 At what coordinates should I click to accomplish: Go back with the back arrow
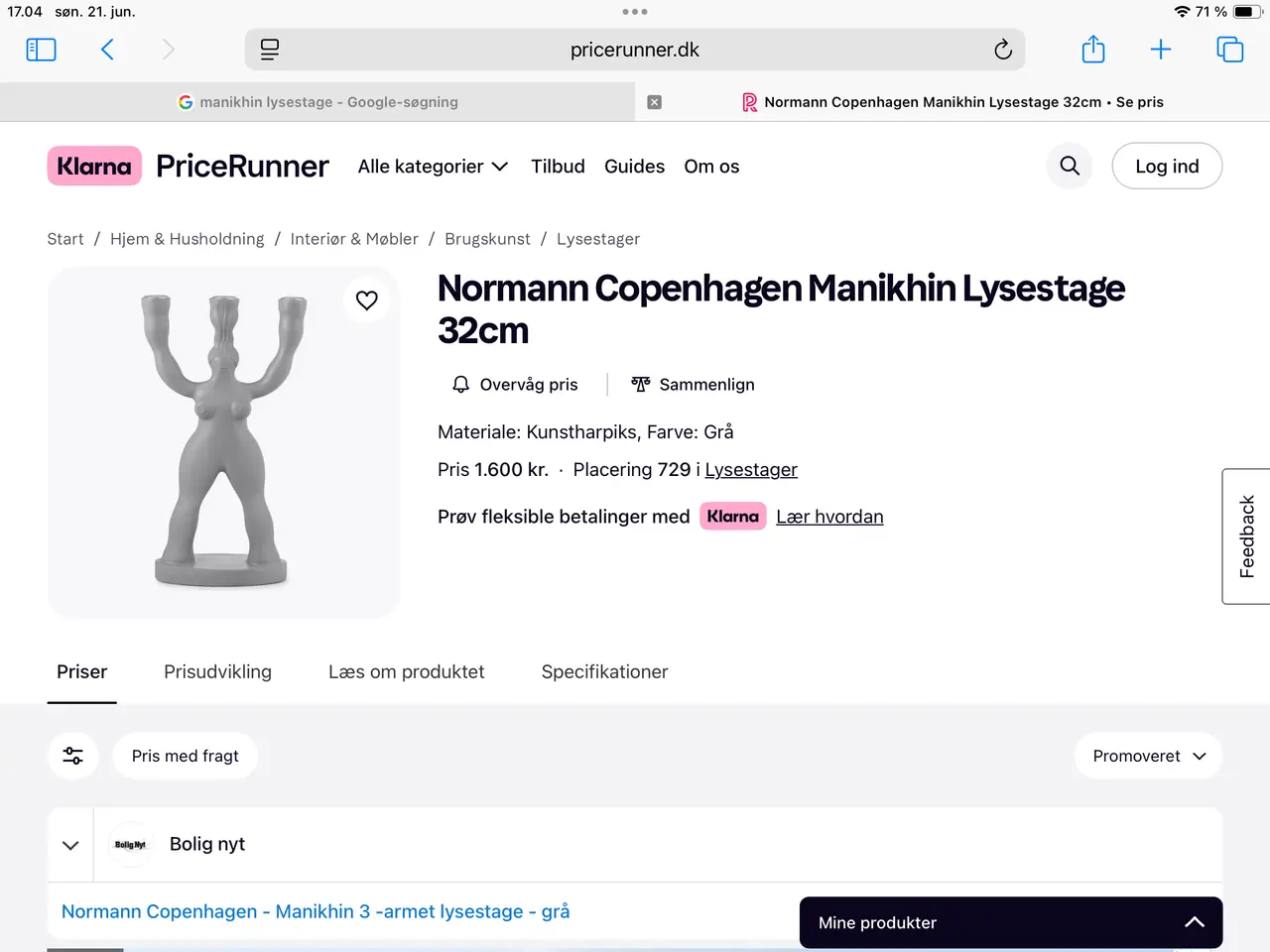tap(107, 50)
